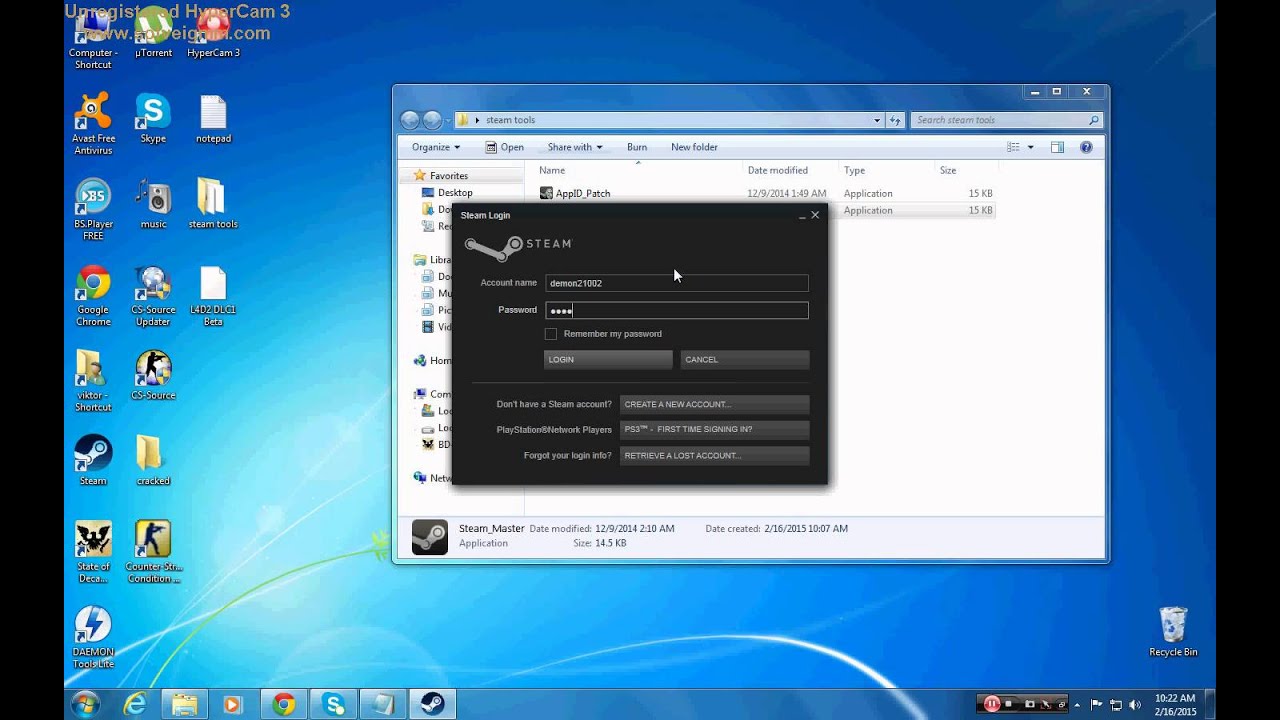Open Explorer help question mark icon
1280x720 pixels.
click(1087, 147)
